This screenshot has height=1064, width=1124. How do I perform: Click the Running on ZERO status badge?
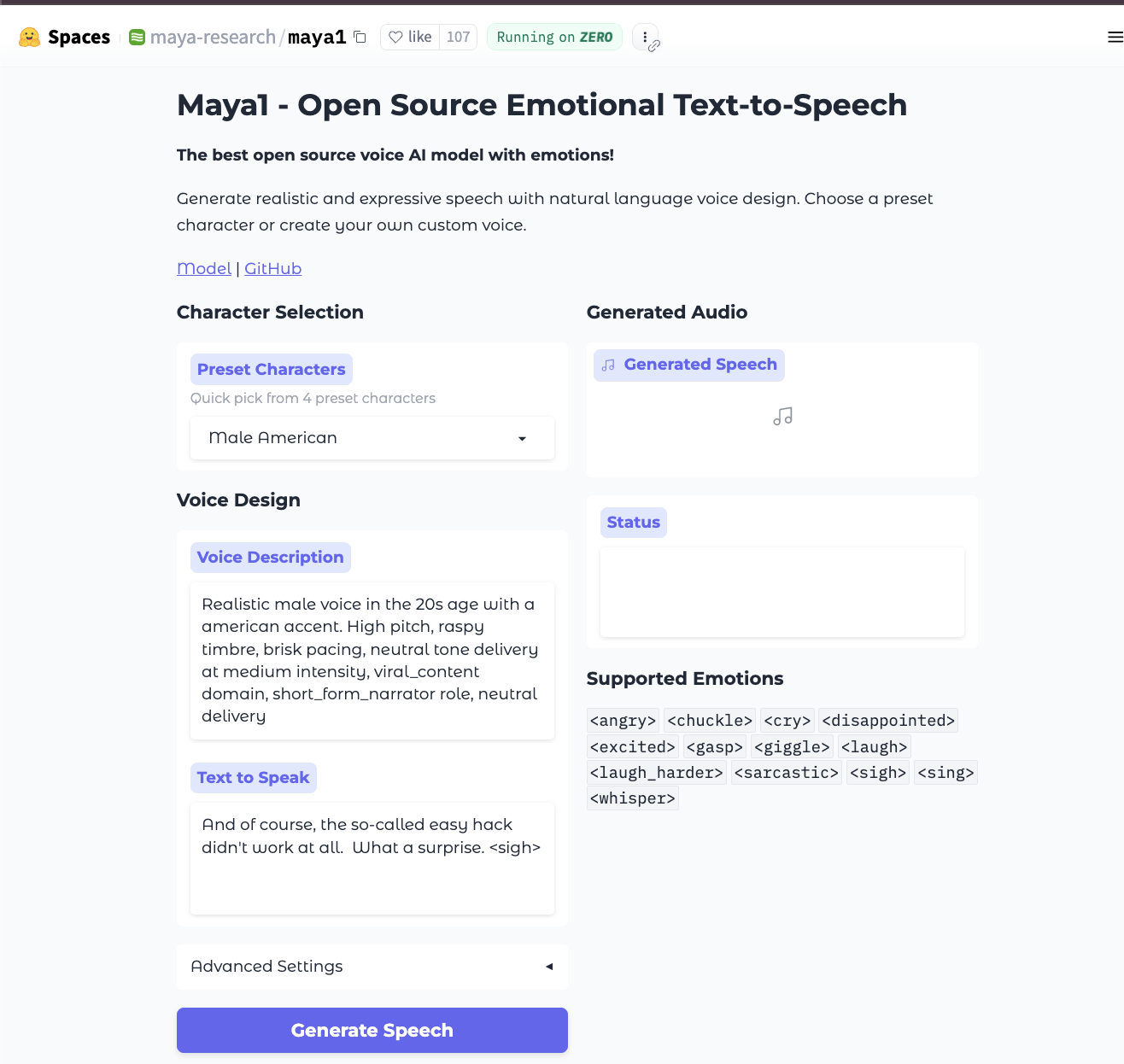pyautogui.click(x=554, y=37)
